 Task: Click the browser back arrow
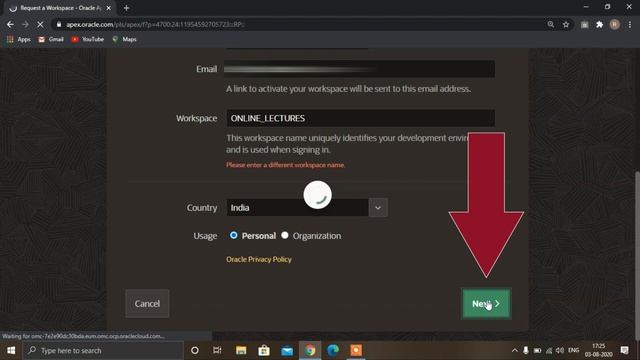coord(10,24)
